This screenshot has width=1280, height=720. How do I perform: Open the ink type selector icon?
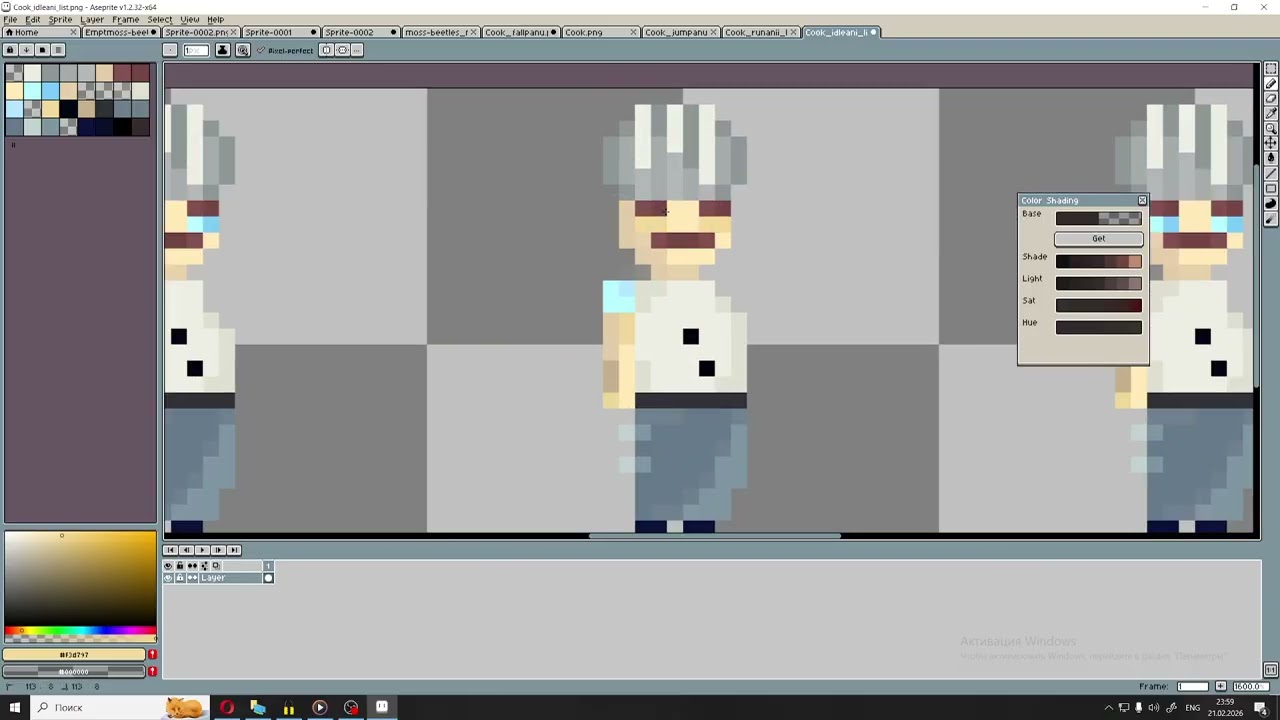tap(223, 50)
